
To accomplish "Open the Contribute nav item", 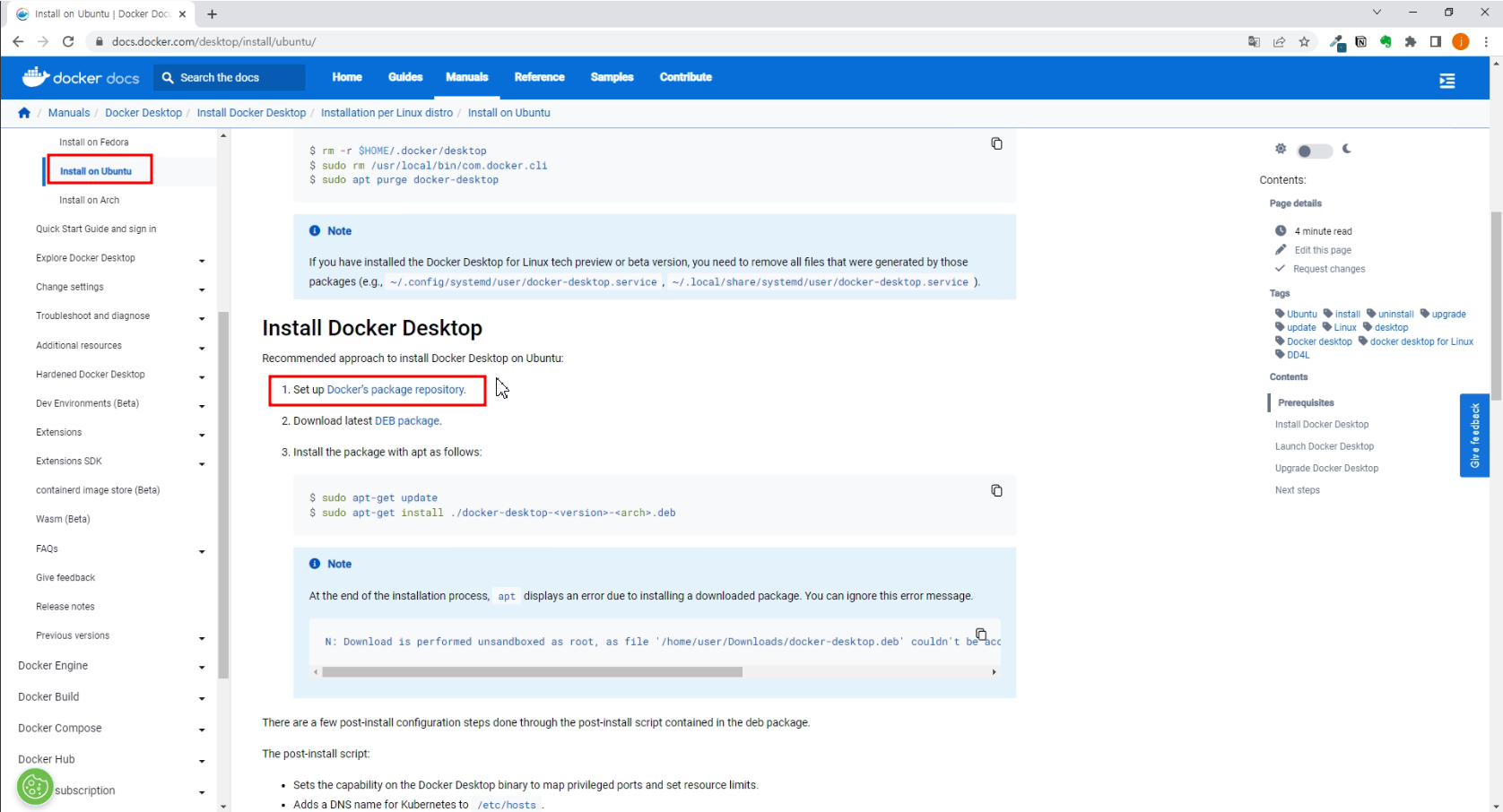I will click(686, 77).
